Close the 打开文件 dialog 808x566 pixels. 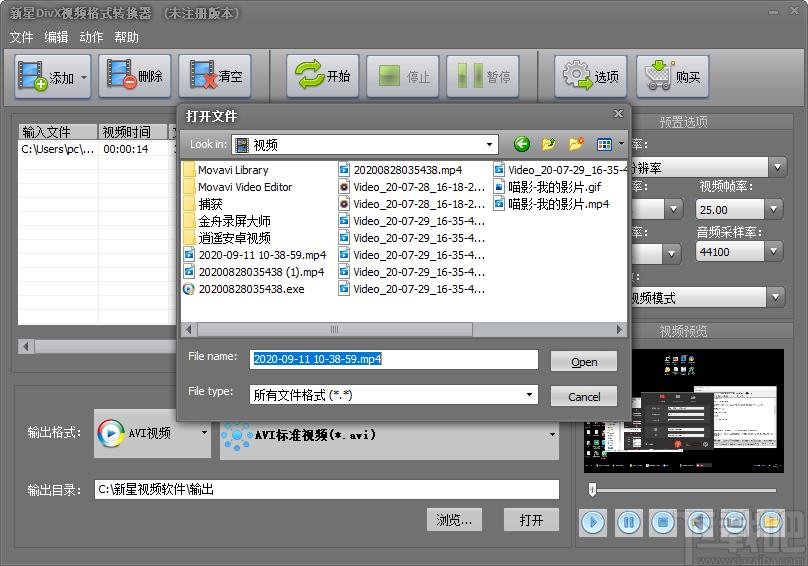click(x=618, y=113)
